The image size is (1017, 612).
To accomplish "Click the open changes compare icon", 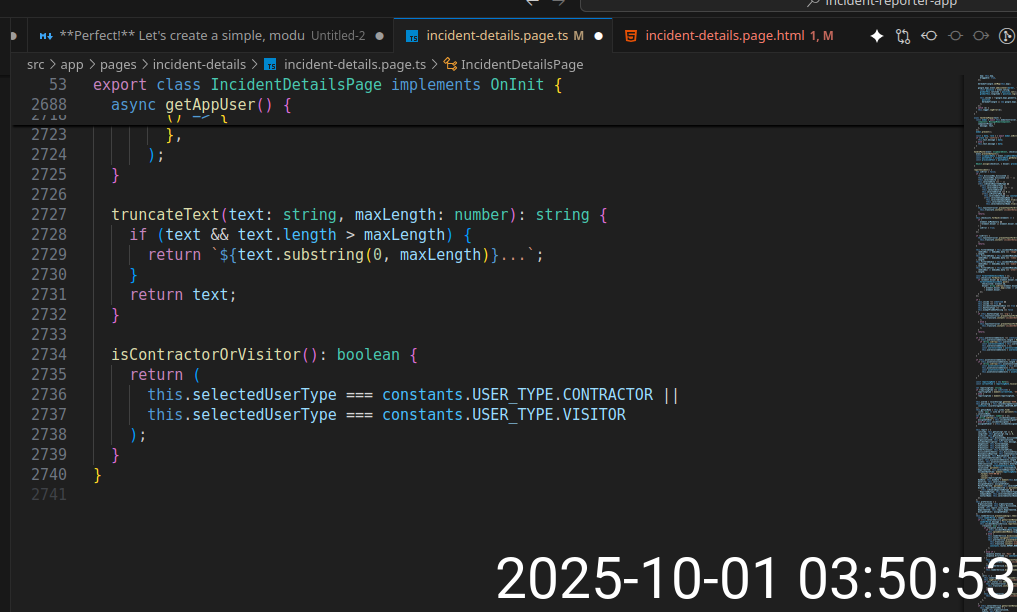I will point(903,36).
